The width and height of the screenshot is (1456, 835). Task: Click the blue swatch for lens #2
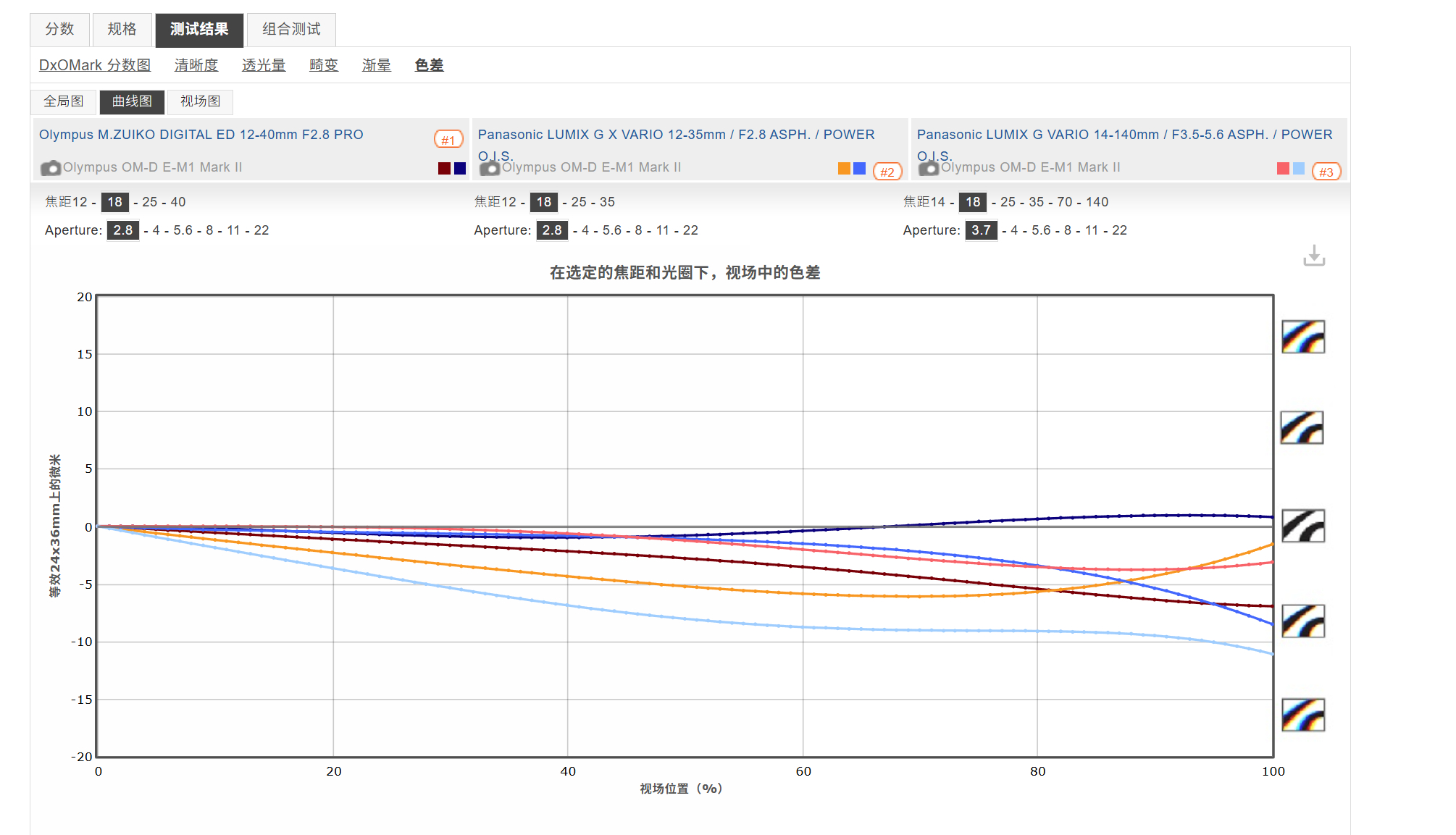click(x=860, y=168)
